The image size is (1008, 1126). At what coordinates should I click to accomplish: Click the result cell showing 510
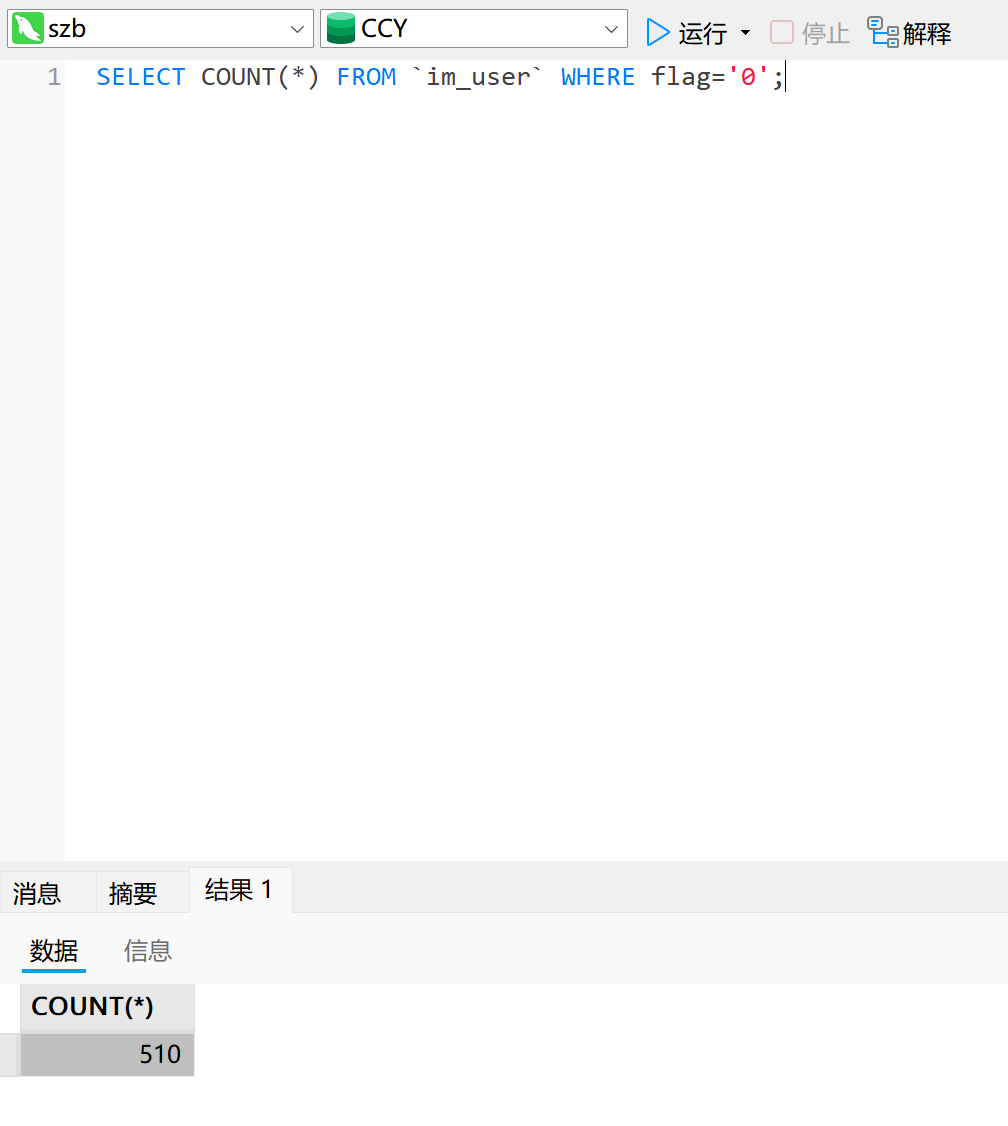point(107,1054)
